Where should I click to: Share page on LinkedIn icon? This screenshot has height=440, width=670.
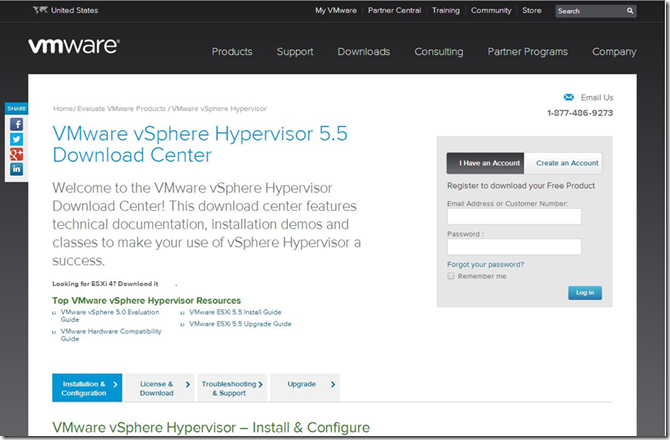(x=17, y=169)
